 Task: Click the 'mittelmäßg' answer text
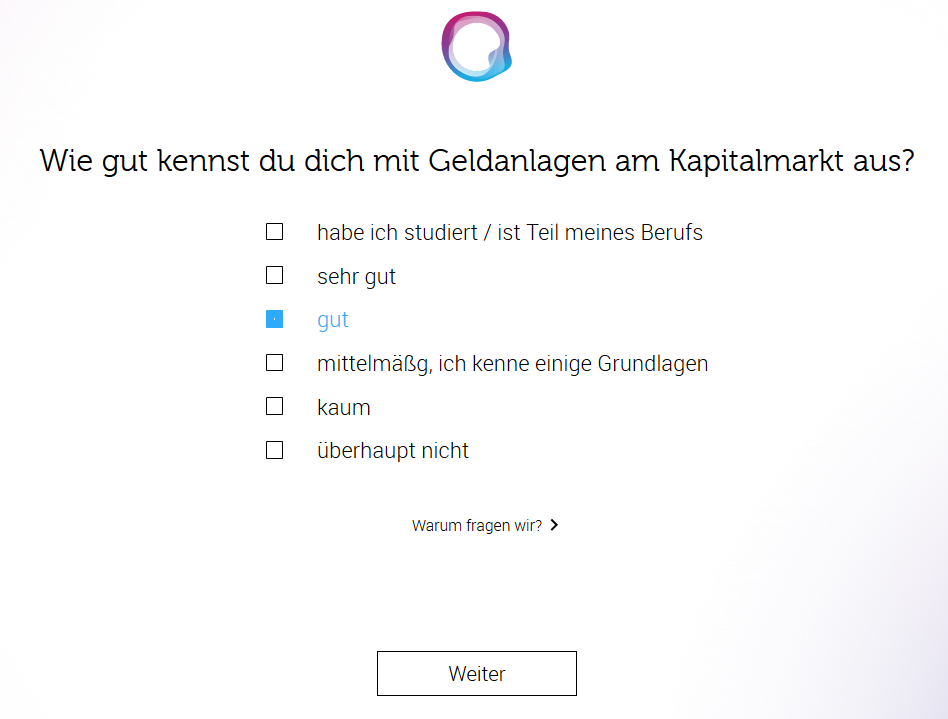(x=512, y=363)
